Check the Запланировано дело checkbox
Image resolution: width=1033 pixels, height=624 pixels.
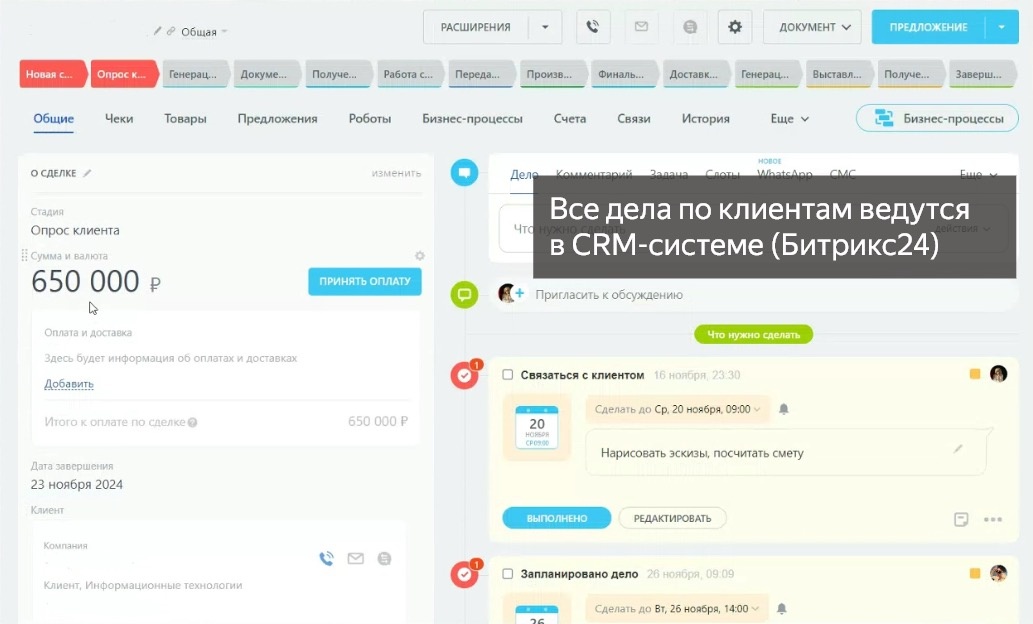(x=507, y=574)
